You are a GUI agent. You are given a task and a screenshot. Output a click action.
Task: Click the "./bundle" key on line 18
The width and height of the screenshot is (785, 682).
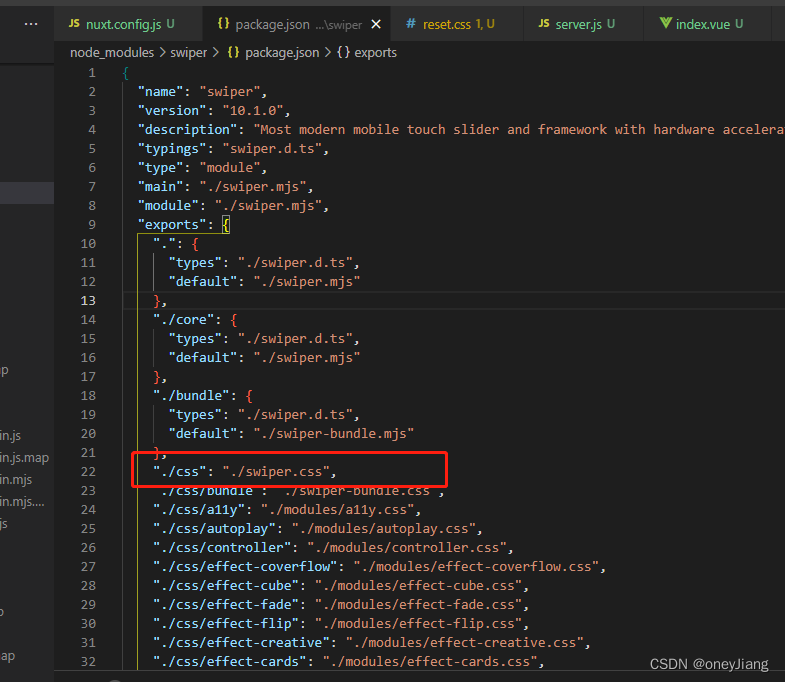tap(192, 396)
